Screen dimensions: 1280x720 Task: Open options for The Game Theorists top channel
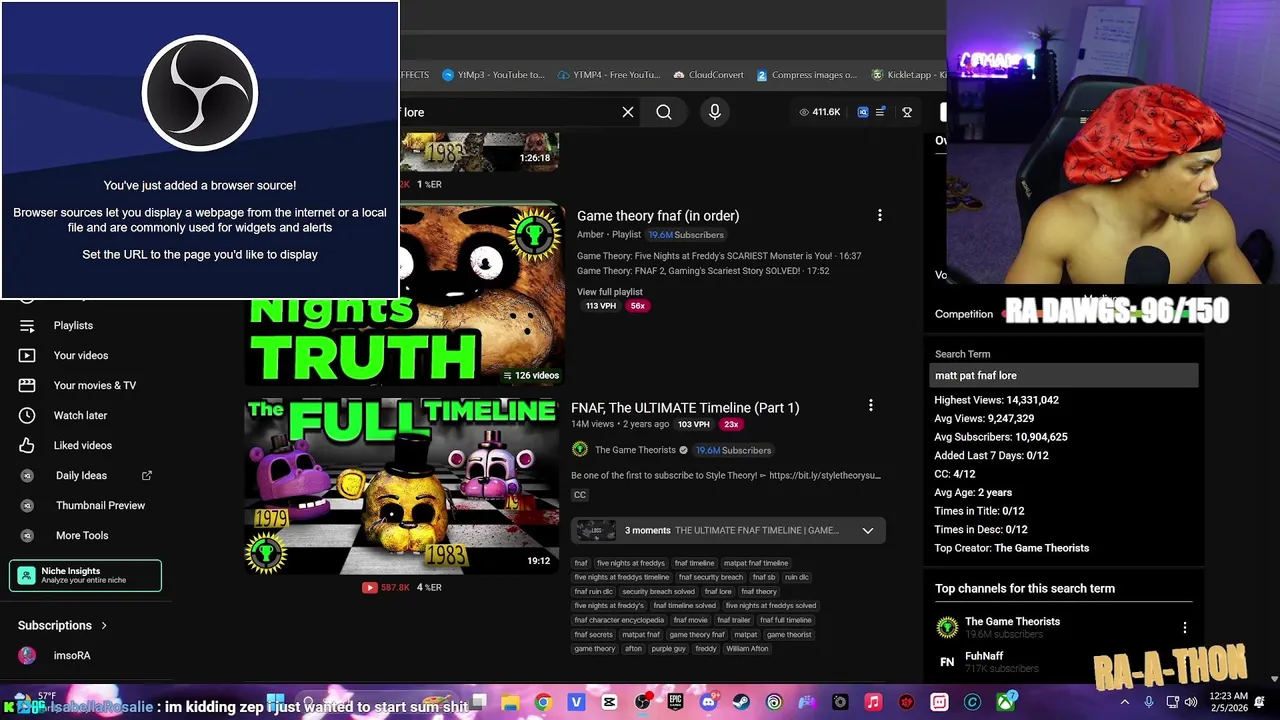click(x=1185, y=628)
